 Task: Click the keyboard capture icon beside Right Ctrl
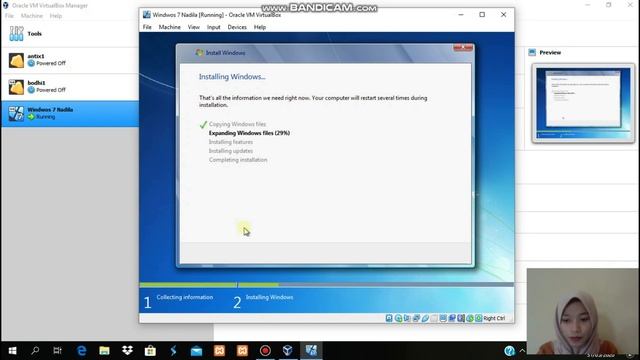click(x=479, y=318)
